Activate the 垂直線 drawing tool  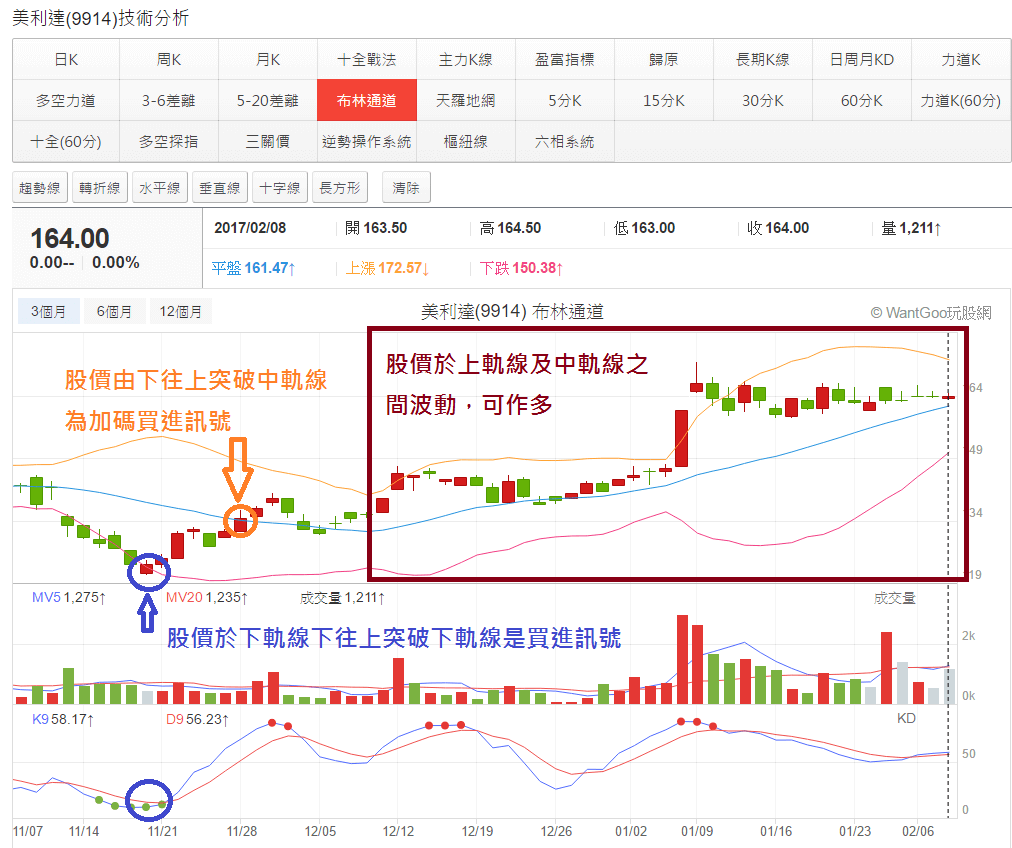click(220, 188)
